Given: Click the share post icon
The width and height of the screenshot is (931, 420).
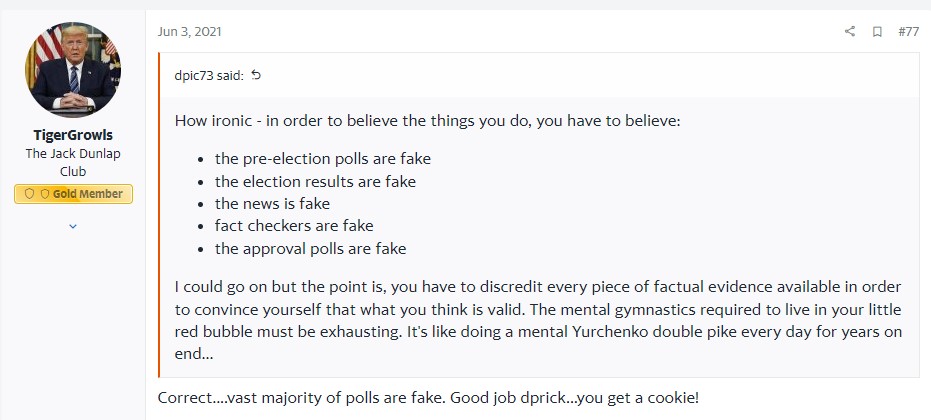Looking at the screenshot, I should pyautogui.click(x=850, y=32).
